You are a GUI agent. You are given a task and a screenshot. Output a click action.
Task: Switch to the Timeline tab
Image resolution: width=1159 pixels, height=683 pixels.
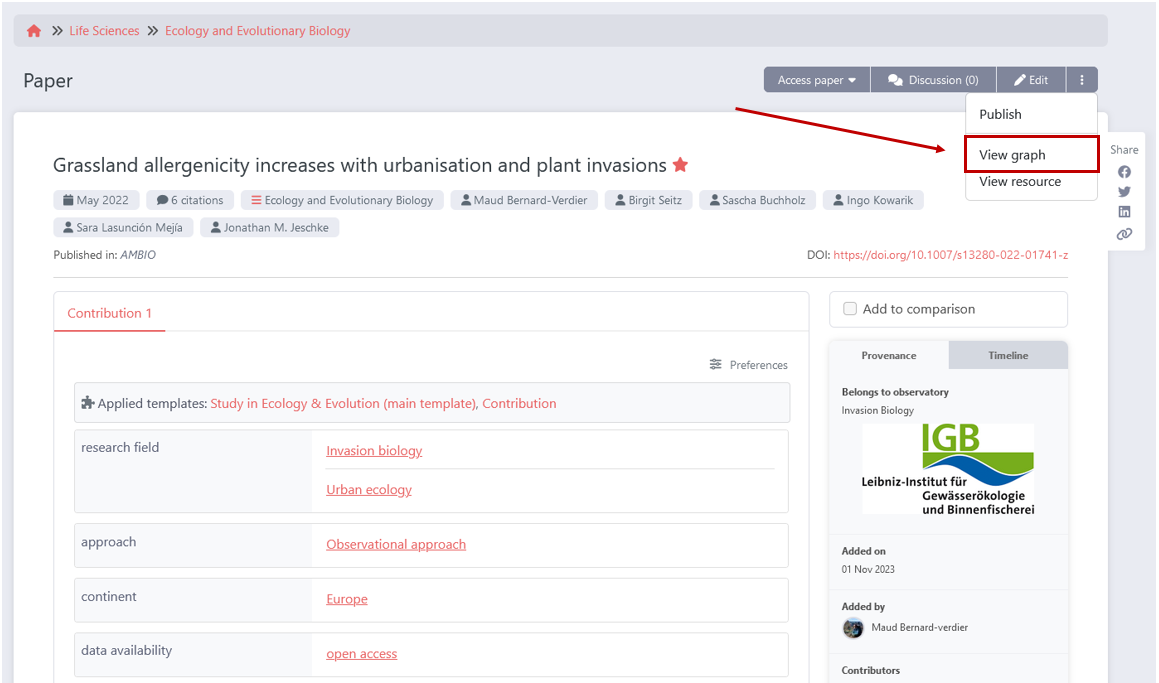pos(1008,355)
